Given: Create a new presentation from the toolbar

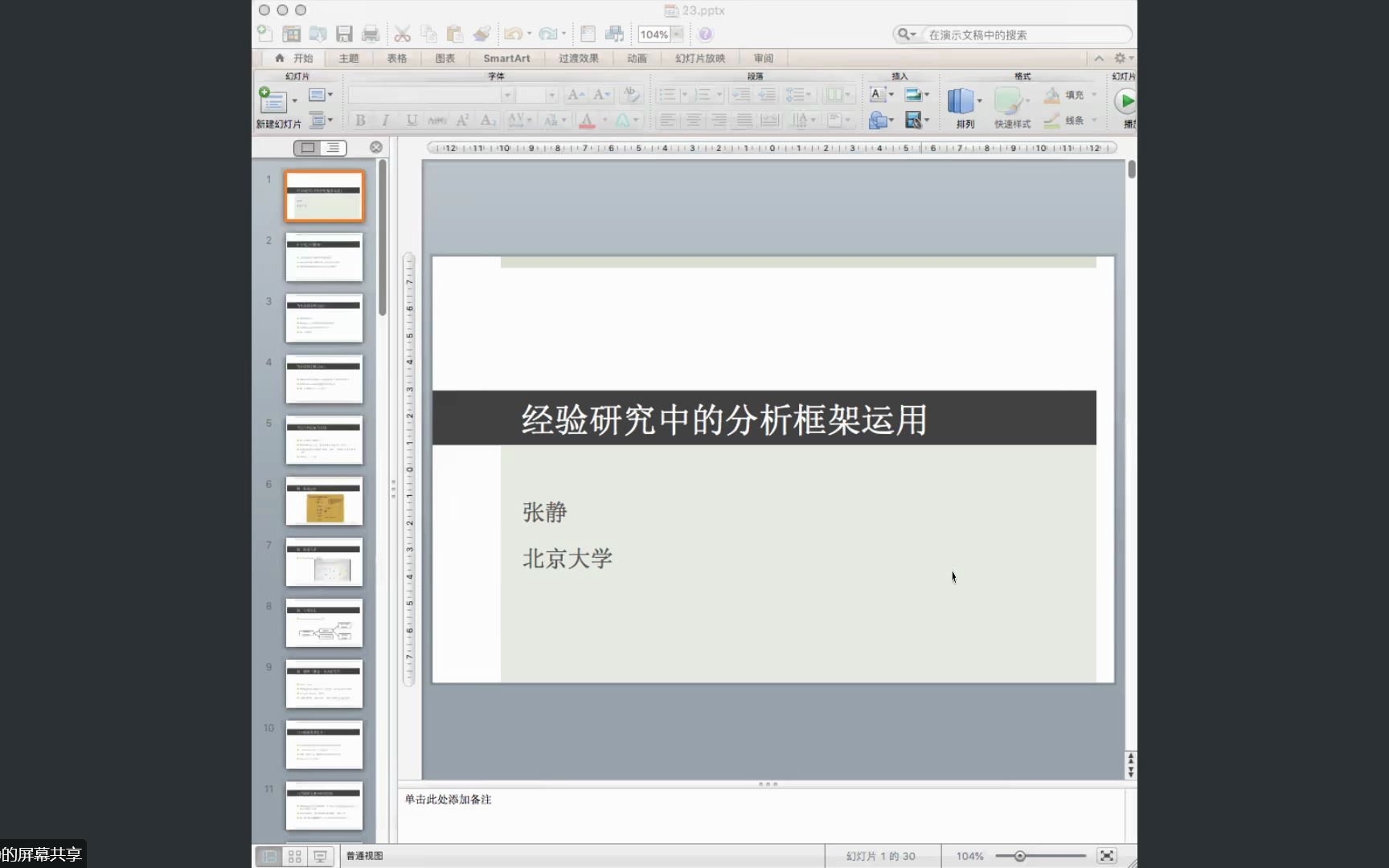Looking at the screenshot, I should [265, 34].
